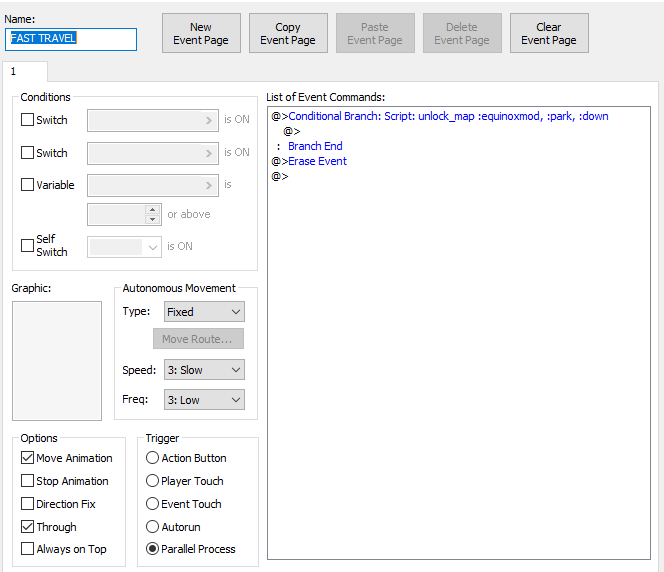Image resolution: width=664 pixels, height=572 pixels.
Task: Select the Erase Event command line
Action: [x=317, y=161]
